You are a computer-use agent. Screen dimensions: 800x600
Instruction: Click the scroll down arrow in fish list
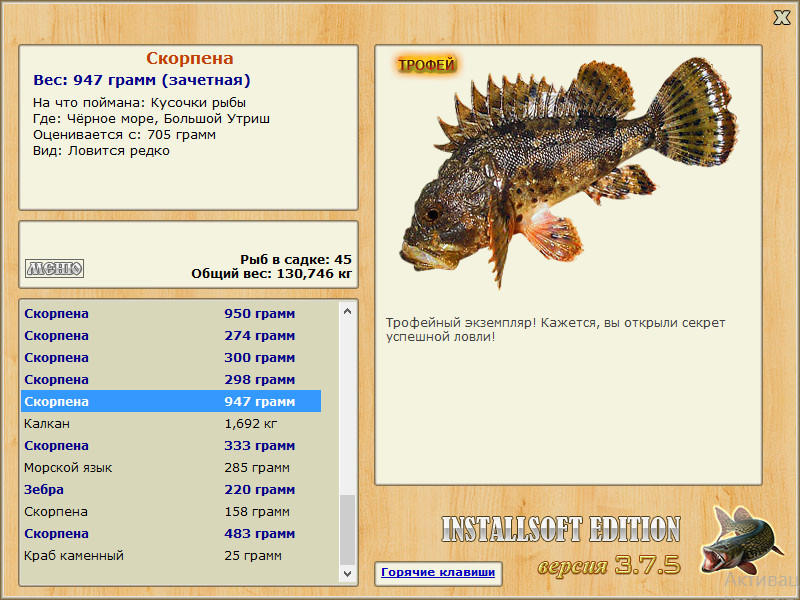pos(347,573)
